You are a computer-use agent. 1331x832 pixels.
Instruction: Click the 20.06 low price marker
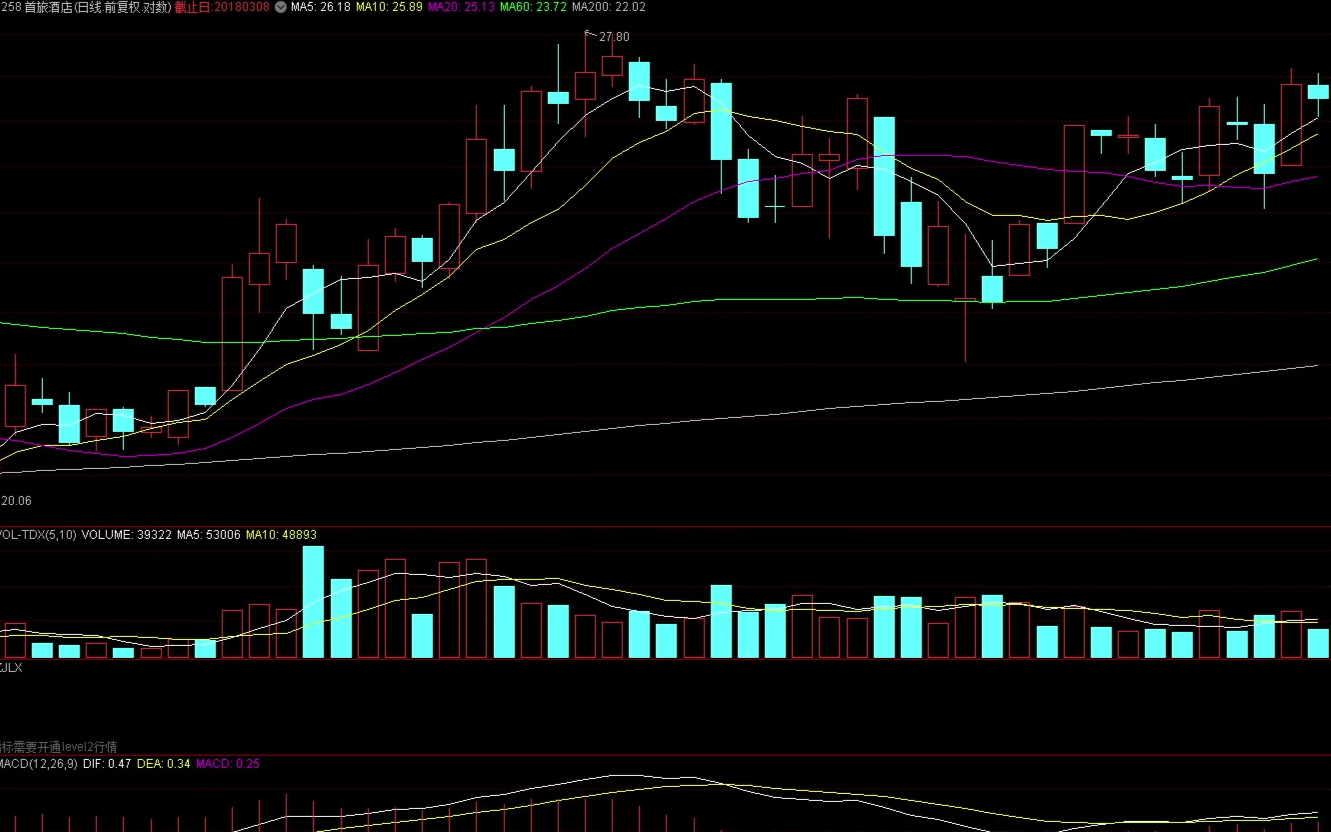click(x=16, y=500)
